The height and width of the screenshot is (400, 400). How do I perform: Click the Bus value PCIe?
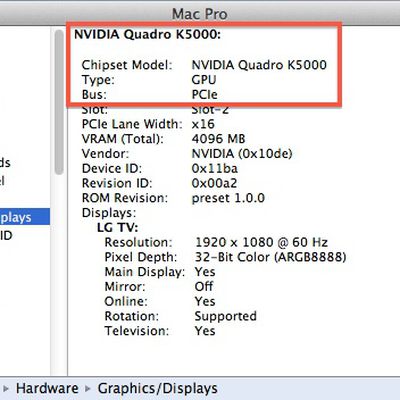204,94
